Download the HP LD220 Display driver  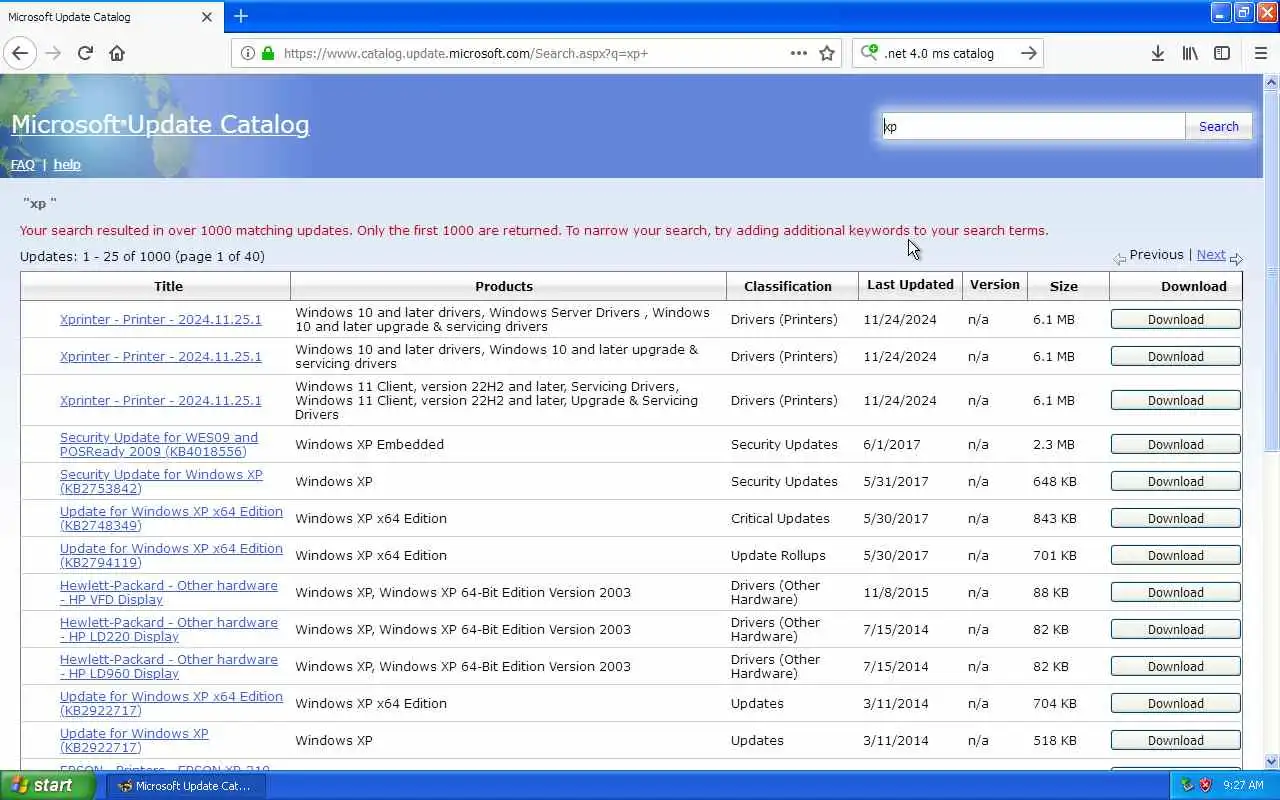click(x=1176, y=629)
